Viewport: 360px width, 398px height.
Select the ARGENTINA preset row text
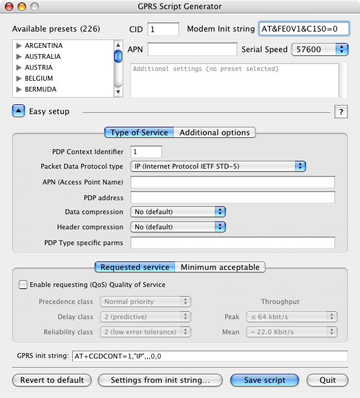point(44,46)
